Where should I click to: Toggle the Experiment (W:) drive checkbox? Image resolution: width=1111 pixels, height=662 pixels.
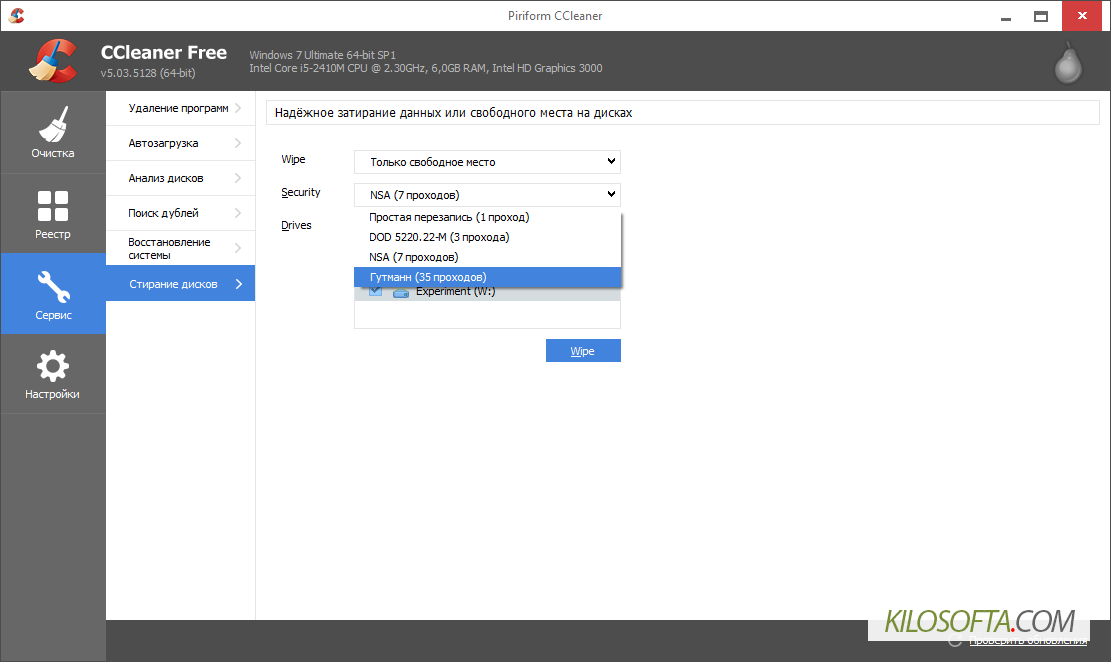point(376,291)
